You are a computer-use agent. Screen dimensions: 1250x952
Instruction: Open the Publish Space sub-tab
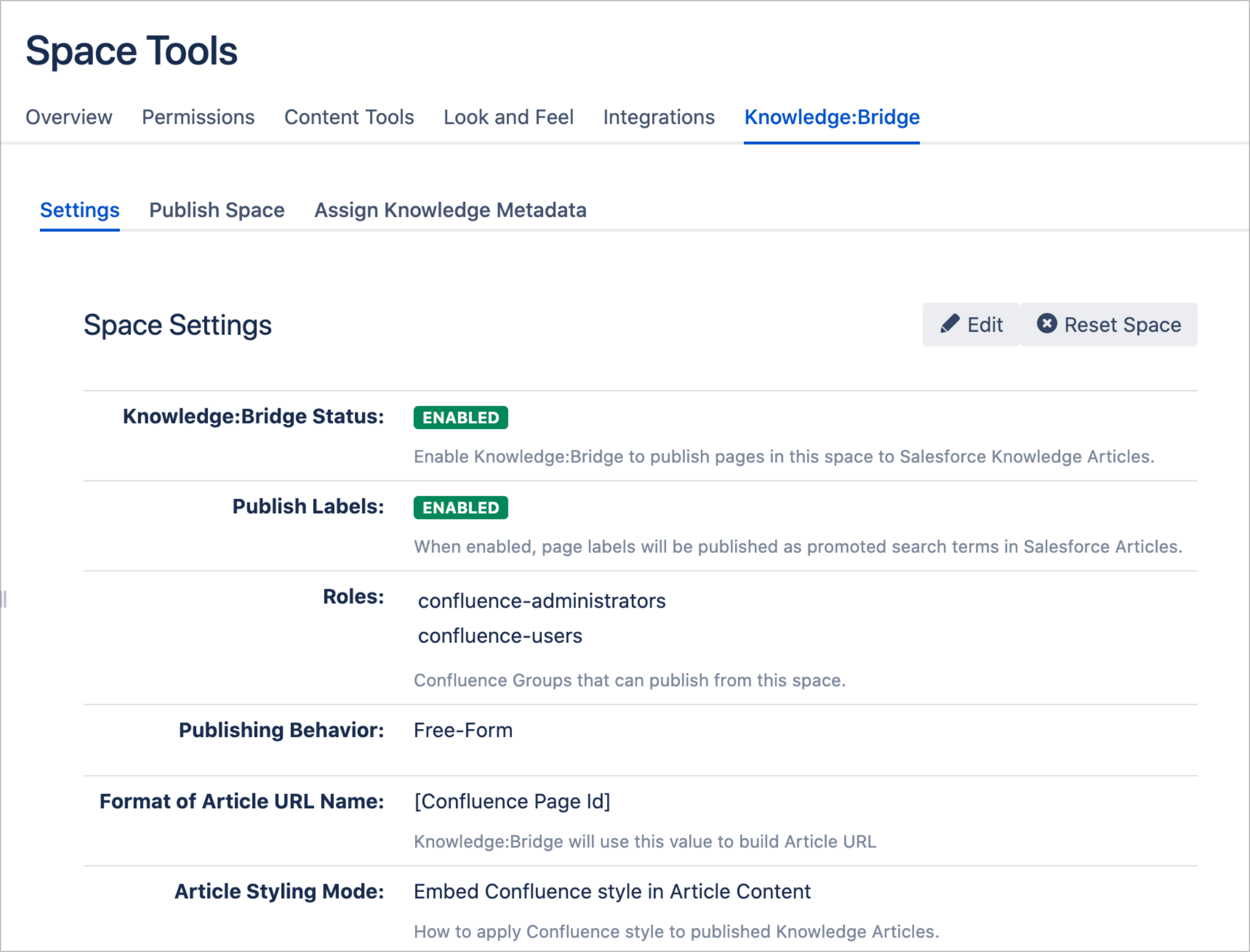coord(216,210)
